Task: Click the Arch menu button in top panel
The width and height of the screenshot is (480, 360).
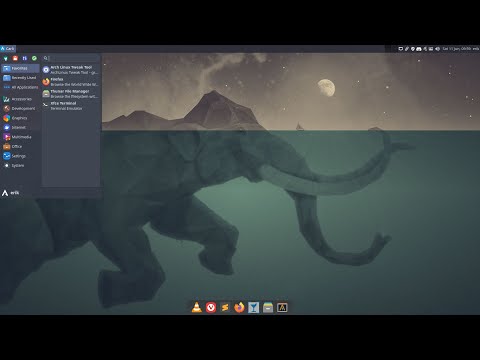Action: [x=8, y=49]
